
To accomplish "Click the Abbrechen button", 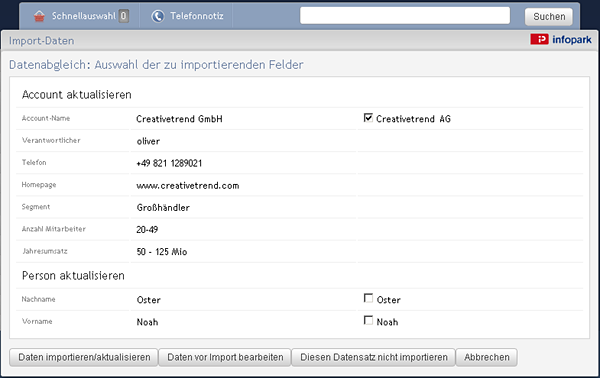I will 487,357.
